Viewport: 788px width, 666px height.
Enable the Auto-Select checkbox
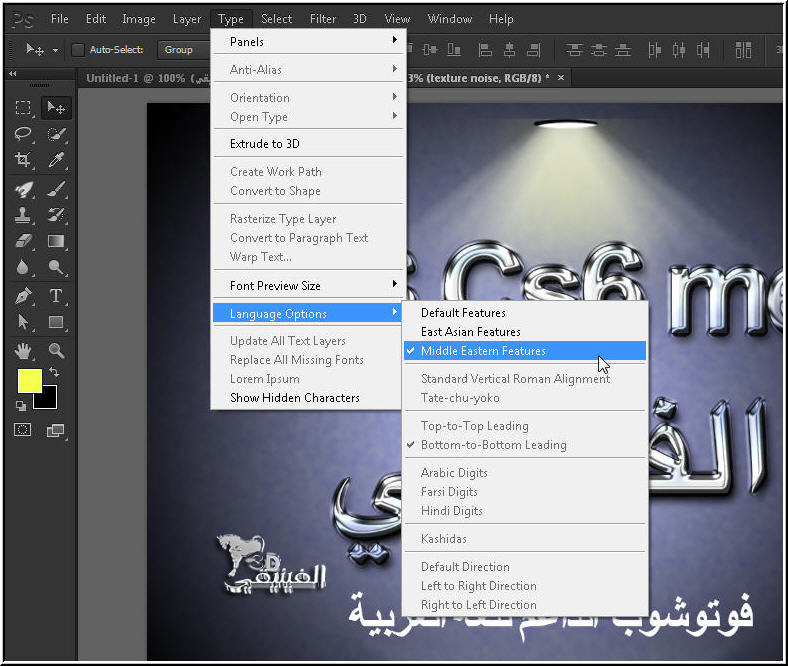pos(78,50)
